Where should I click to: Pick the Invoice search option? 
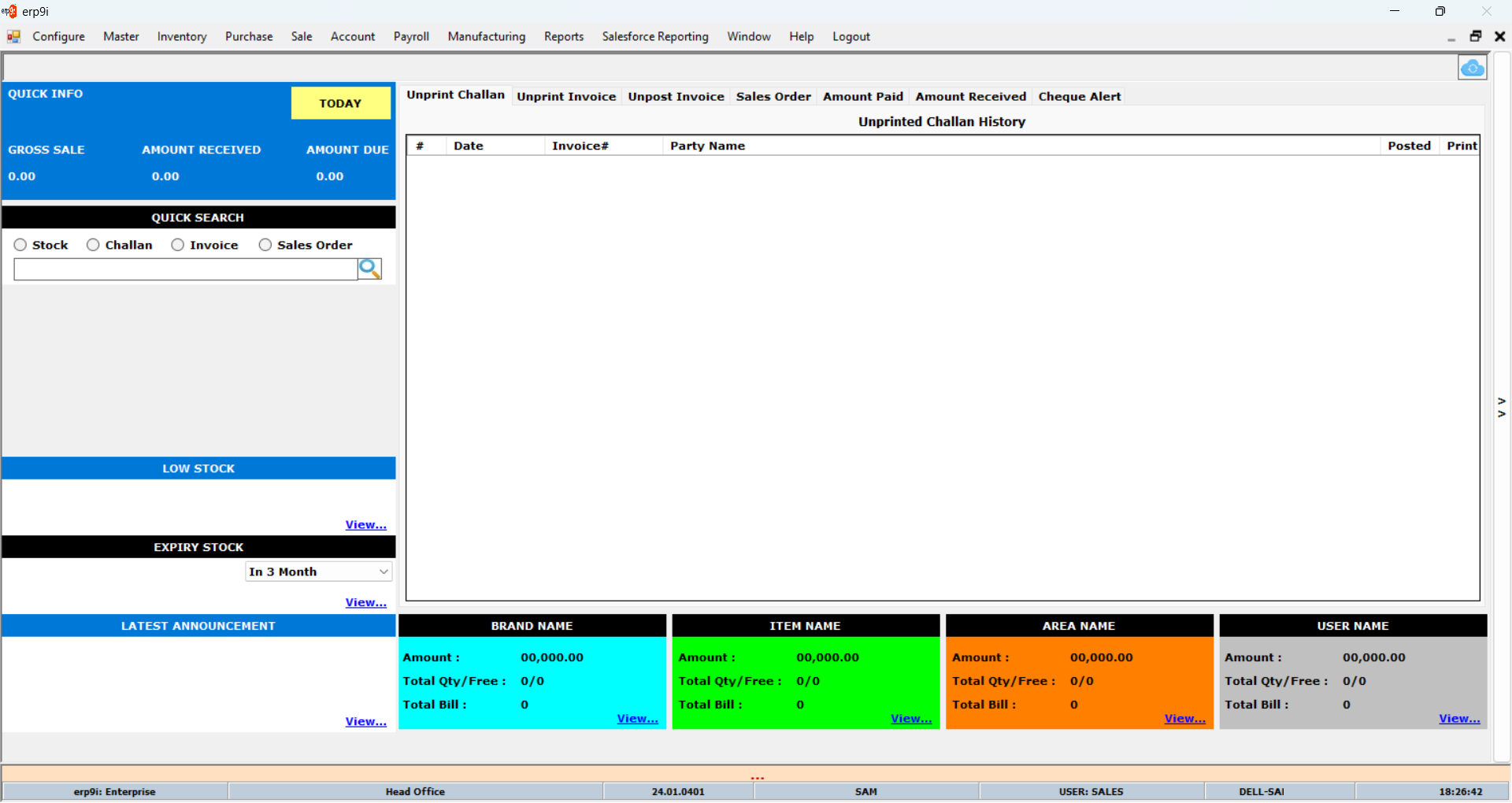click(178, 245)
